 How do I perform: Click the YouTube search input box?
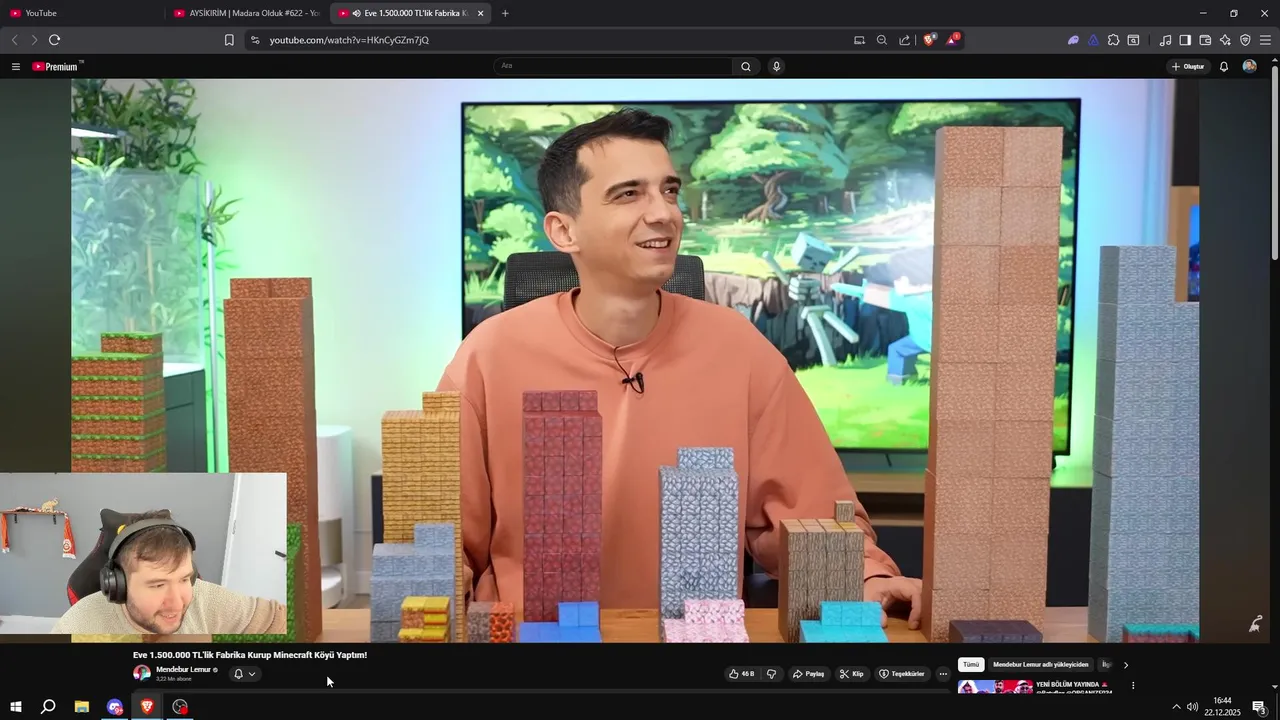pyautogui.click(x=613, y=66)
